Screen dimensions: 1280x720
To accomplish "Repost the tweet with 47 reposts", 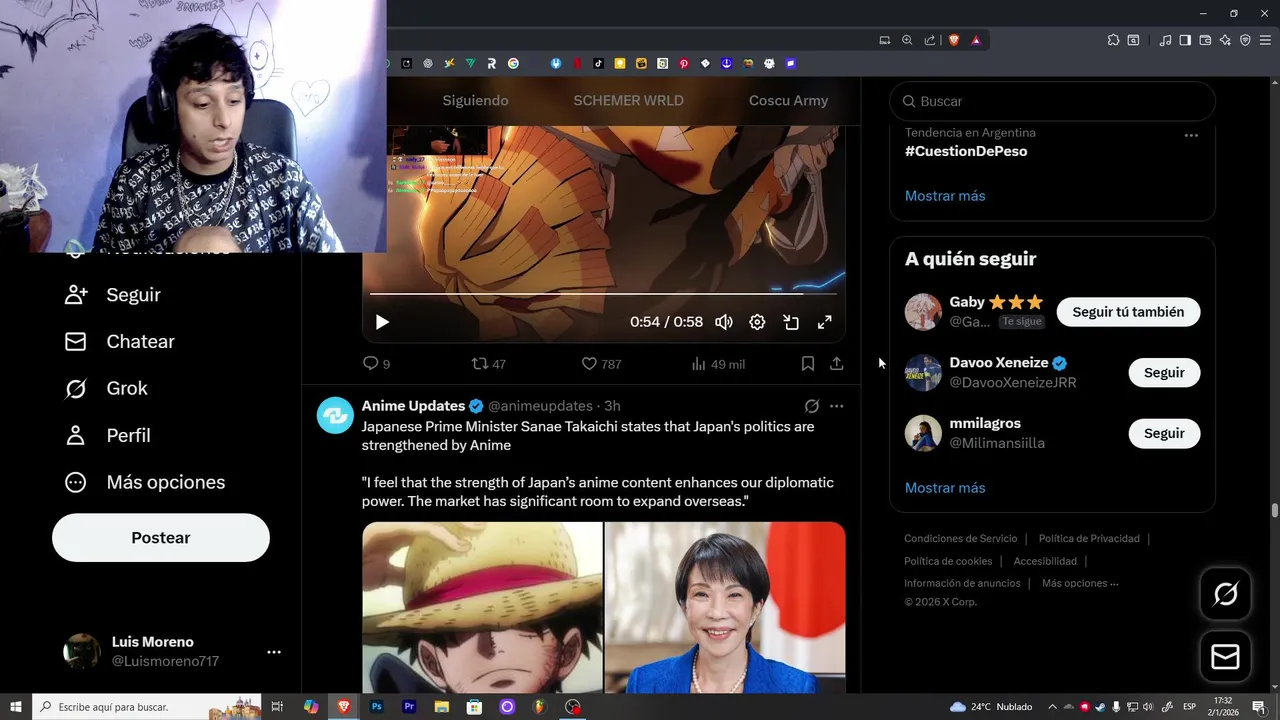I will click(x=488, y=364).
